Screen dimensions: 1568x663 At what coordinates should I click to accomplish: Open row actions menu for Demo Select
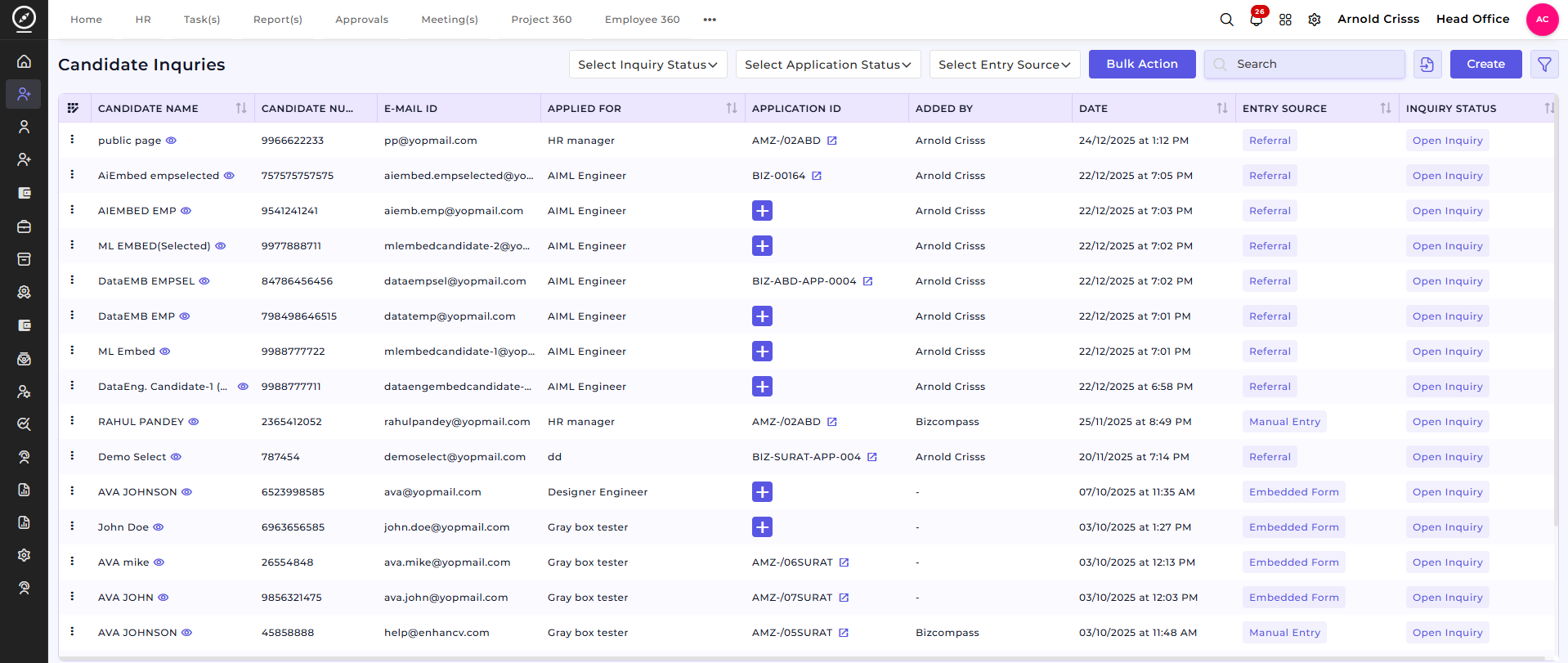coord(72,456)
